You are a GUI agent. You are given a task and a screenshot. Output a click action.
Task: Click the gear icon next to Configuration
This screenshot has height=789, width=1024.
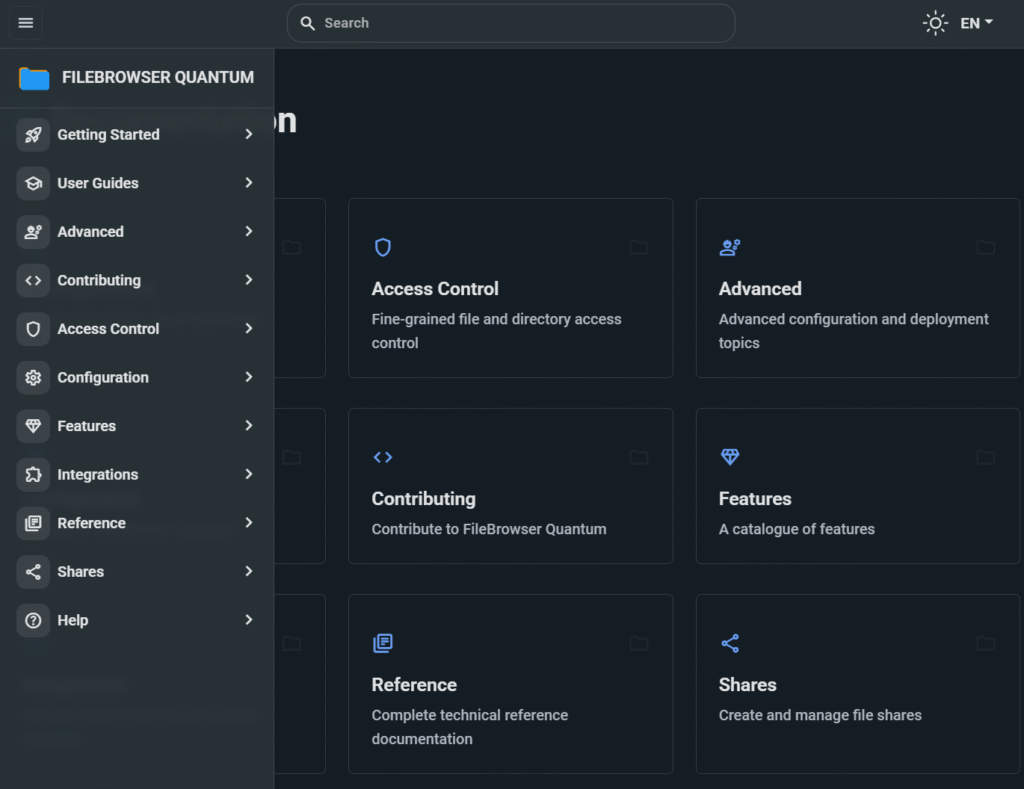click(x=33, y=378)
